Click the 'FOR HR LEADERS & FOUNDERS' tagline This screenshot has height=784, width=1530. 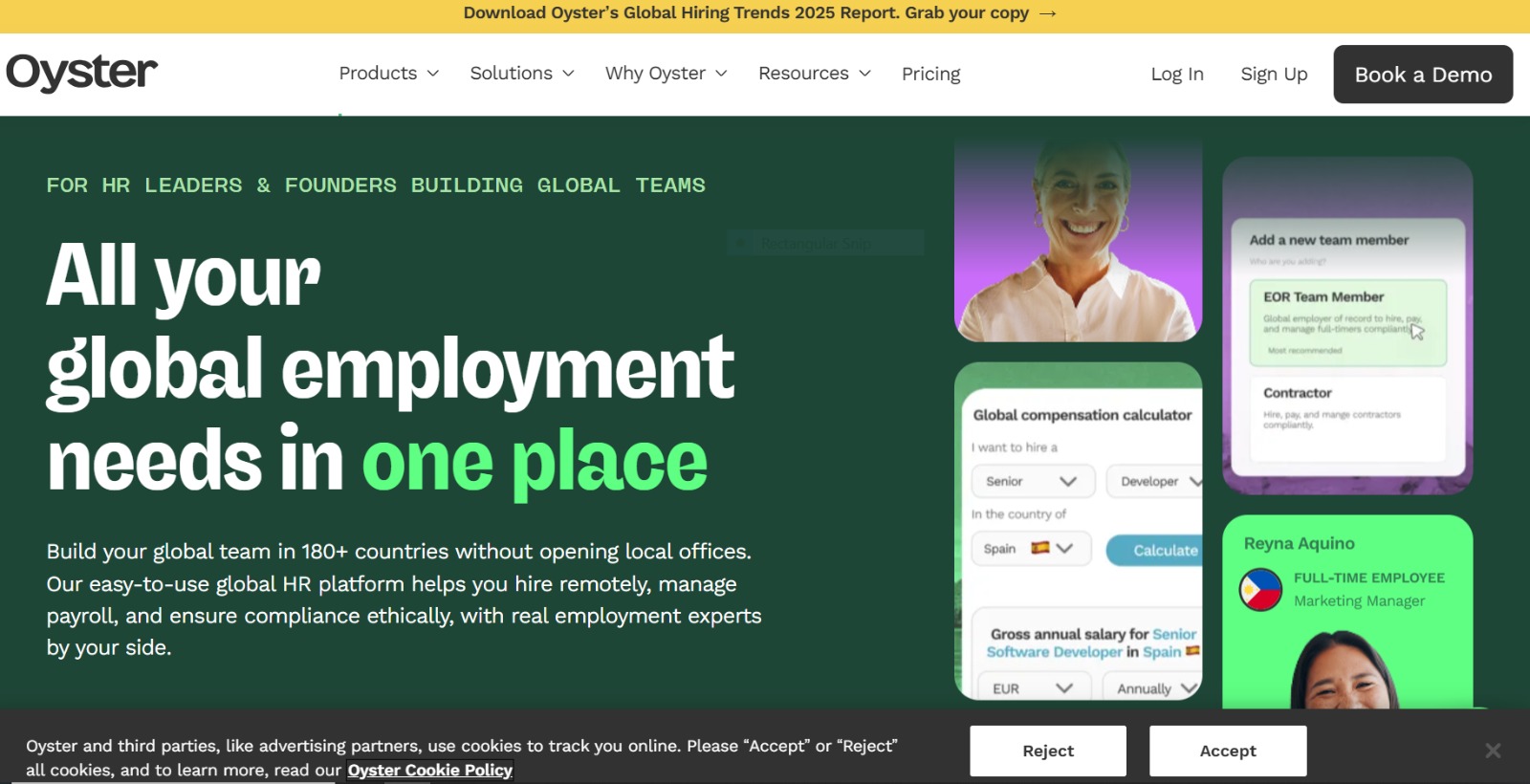click(x=376, y=185)
